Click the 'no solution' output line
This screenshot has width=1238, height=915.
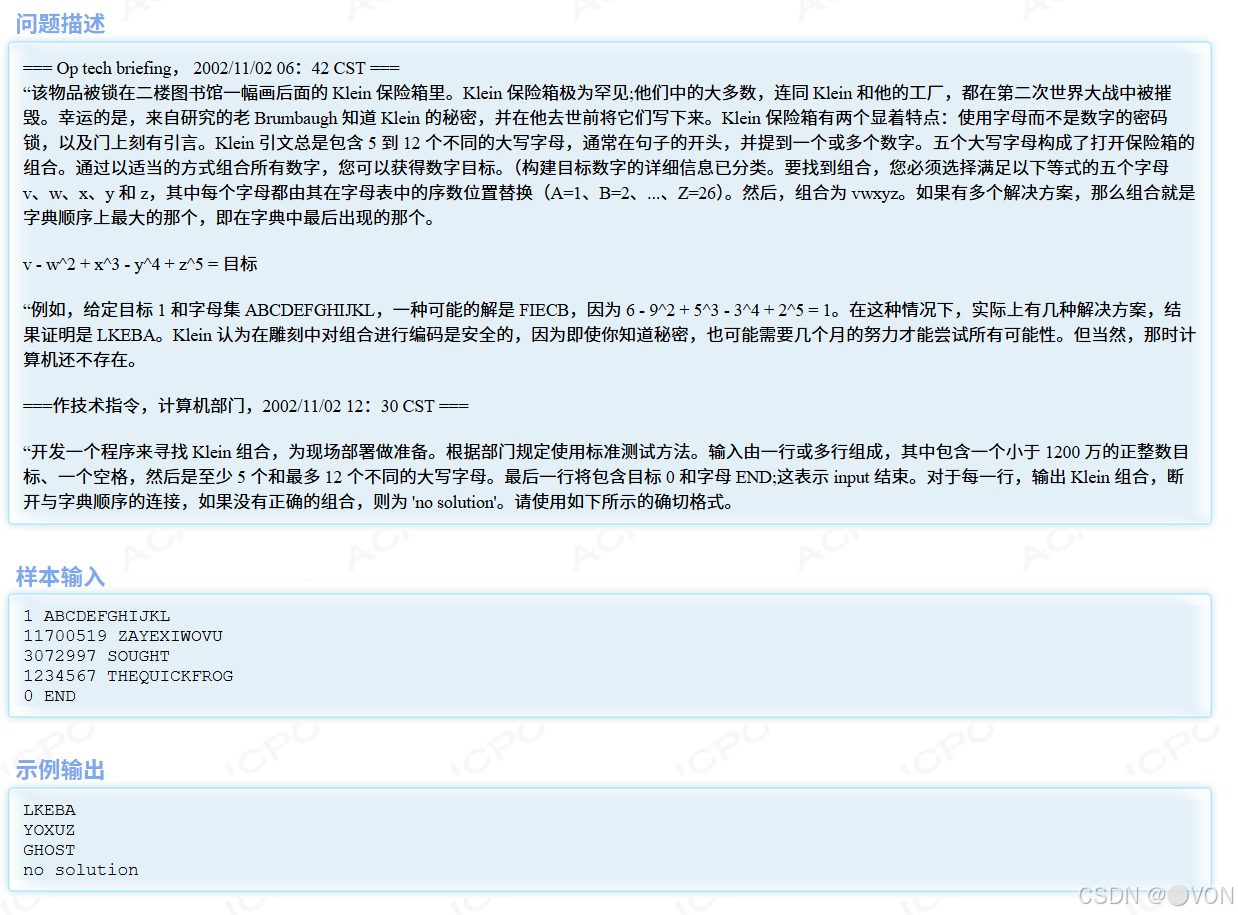[81, 870]
